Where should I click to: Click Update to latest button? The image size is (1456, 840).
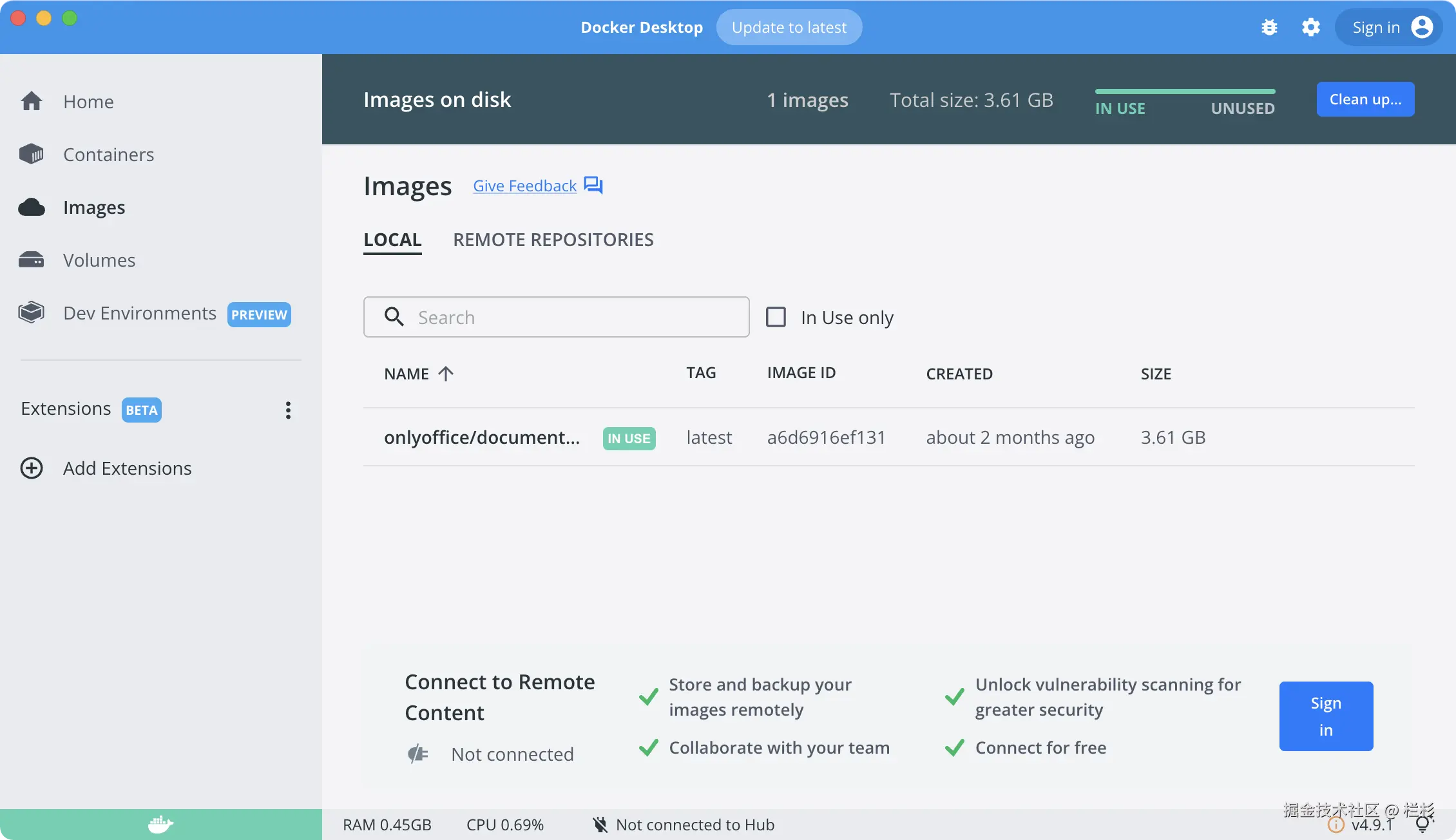click(x=789, y=28)
